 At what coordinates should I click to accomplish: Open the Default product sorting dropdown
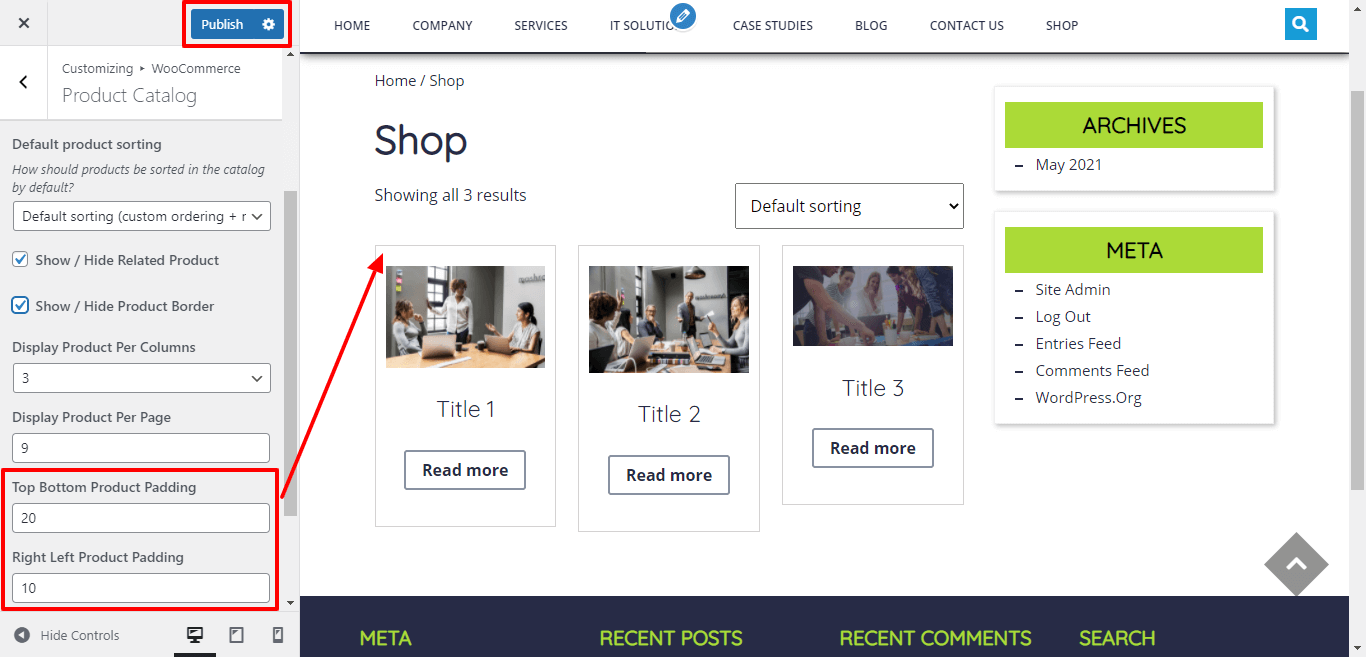(142, 216)
